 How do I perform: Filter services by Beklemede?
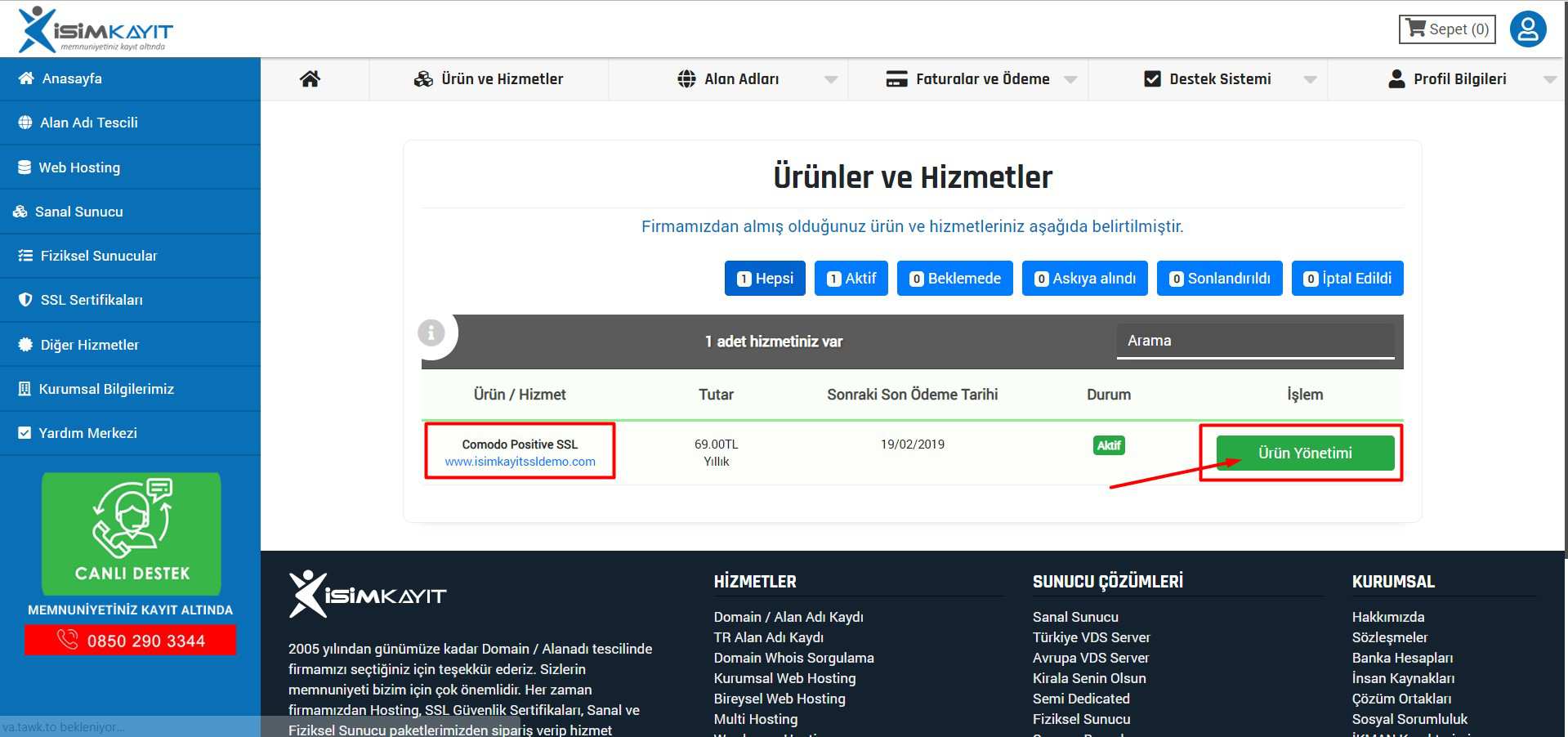955,279
